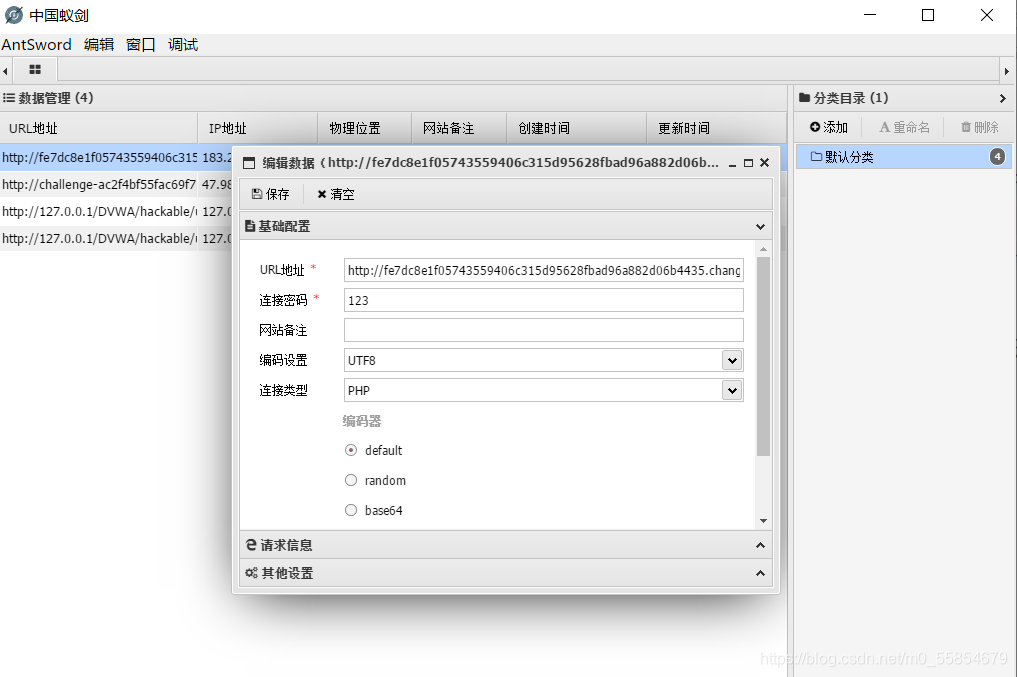The width and height of the screenshot is (1017, 677).
Task: Open the 连接类型 PHP dropdown
Action: 732,390
